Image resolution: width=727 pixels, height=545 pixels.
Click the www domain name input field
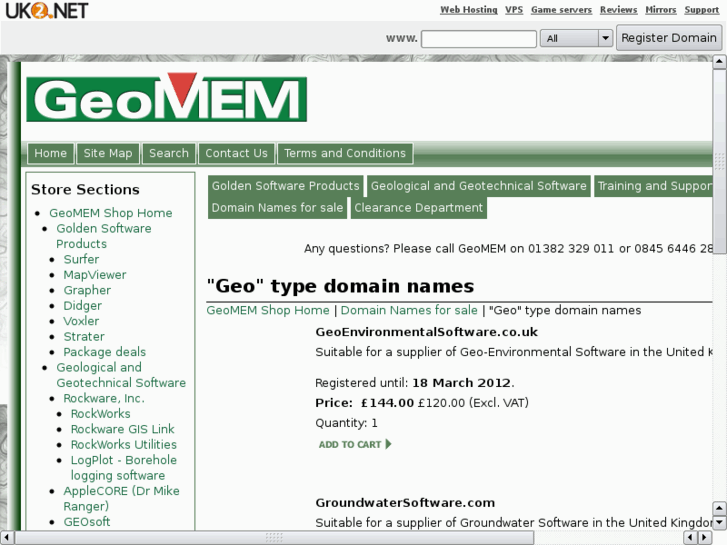[478, 38]
